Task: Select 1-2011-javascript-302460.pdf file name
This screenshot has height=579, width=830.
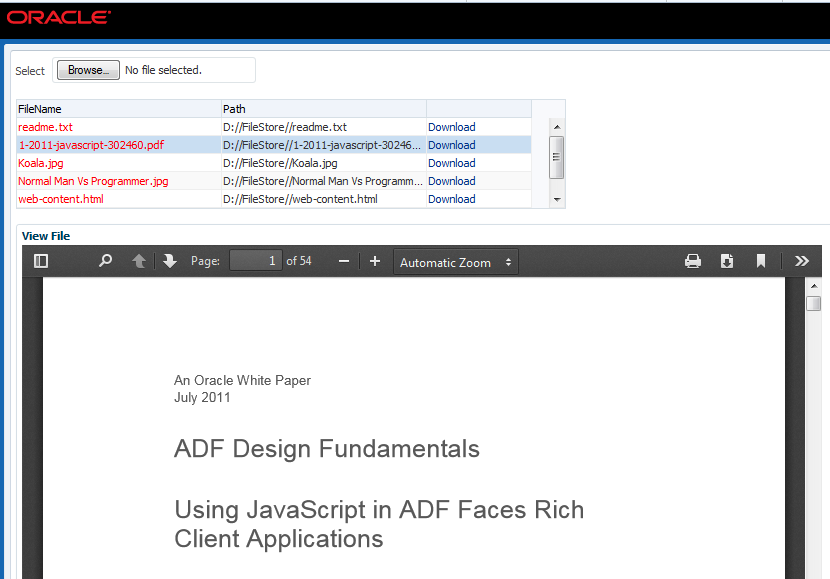Action: click(92, 145)
